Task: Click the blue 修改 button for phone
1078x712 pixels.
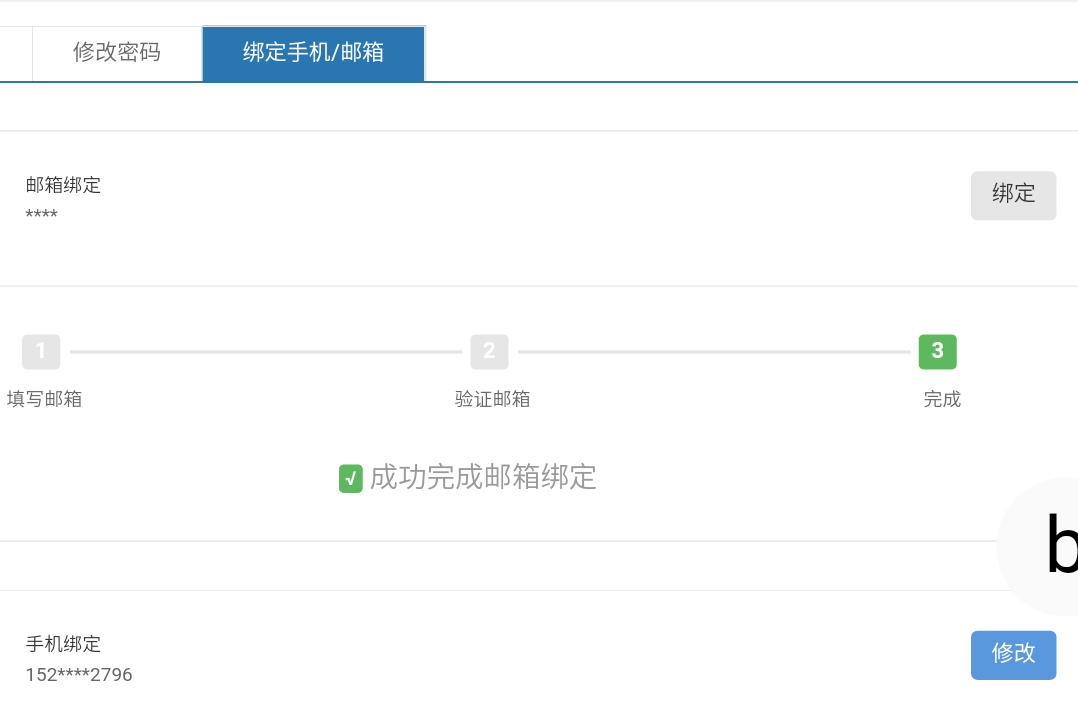Action: 1012,654
